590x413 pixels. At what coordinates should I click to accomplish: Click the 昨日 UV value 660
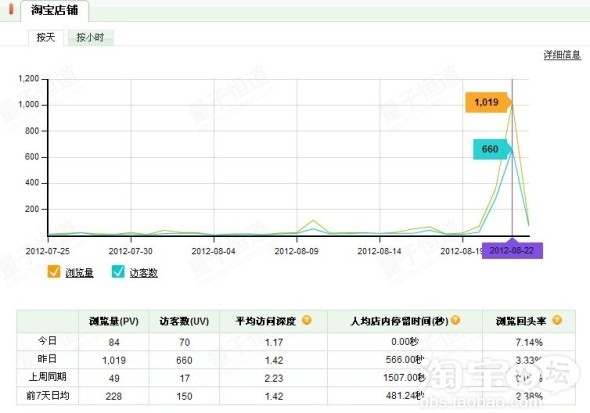point(184,360)
